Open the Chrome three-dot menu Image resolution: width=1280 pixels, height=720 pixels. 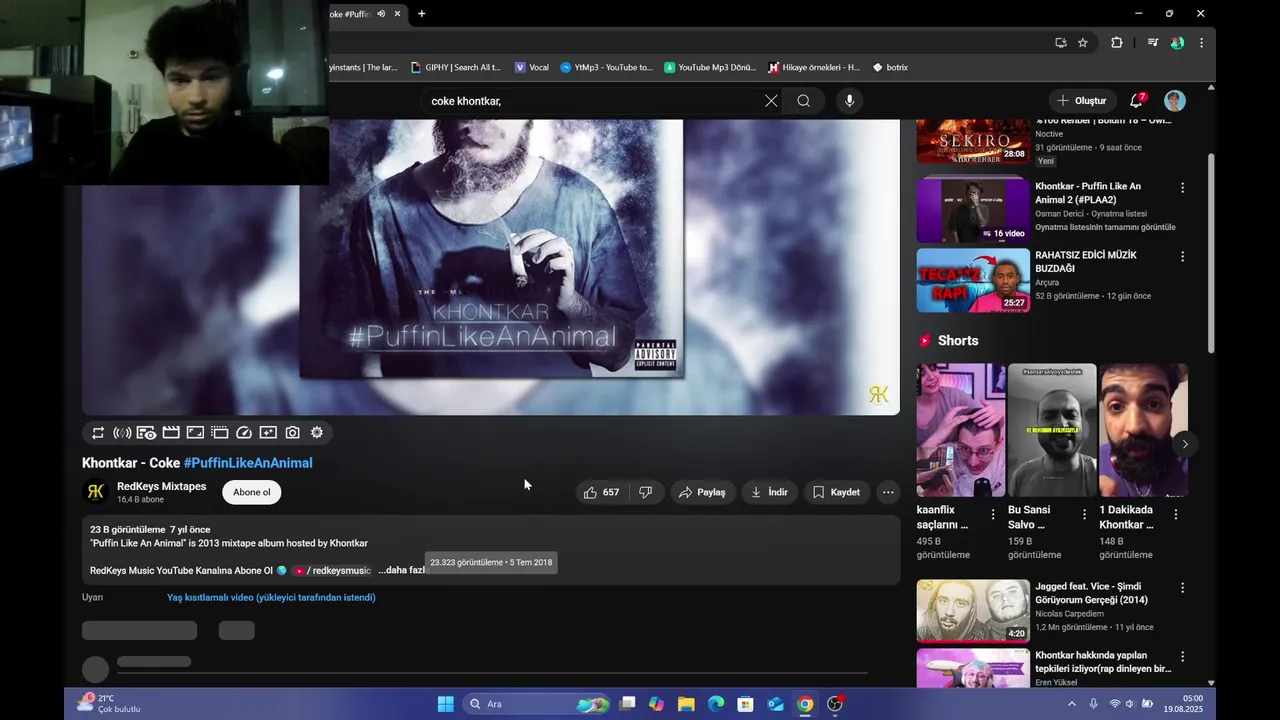tap(1201, 43)
